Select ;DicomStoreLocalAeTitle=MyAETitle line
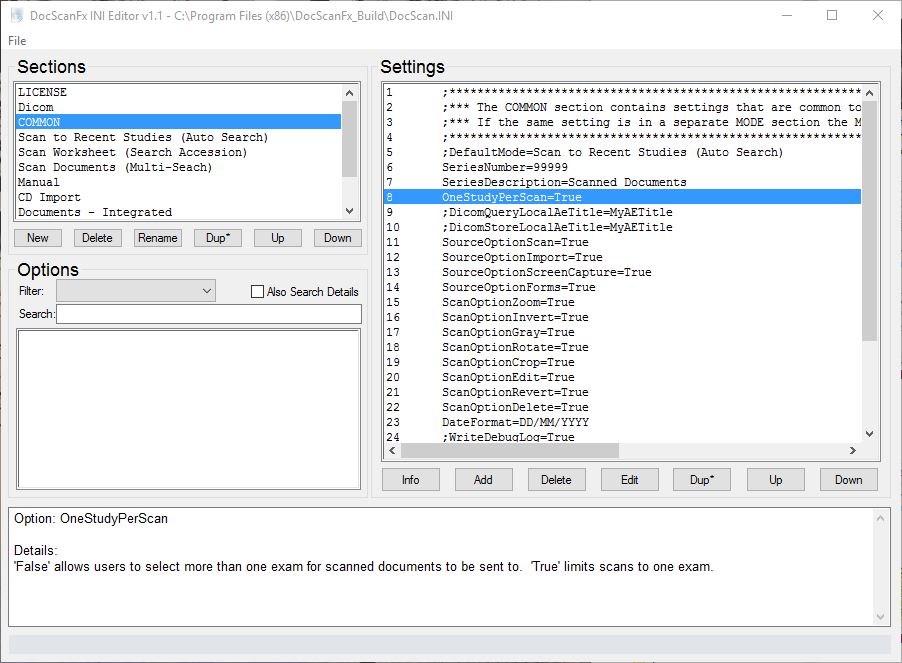902x663 pixels. pos(622,227)
